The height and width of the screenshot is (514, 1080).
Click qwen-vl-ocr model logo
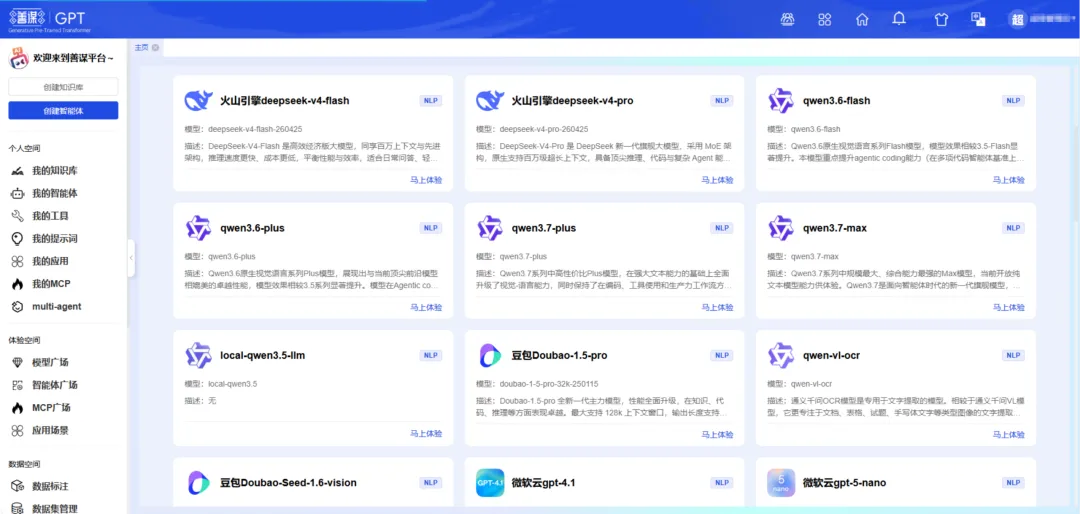pos(781,356)
